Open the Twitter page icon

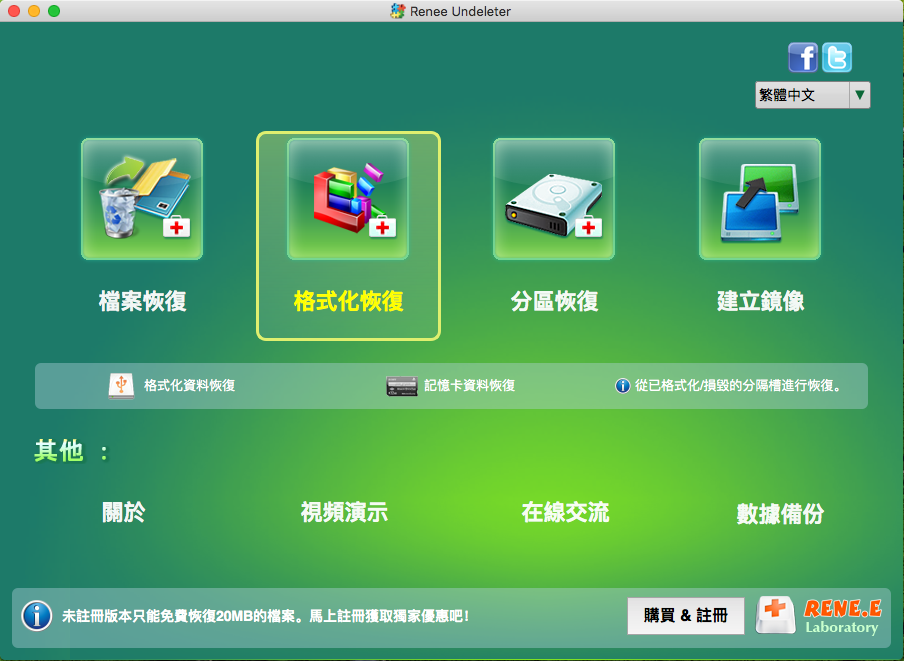pyautogui.click(x=837, y=57)
